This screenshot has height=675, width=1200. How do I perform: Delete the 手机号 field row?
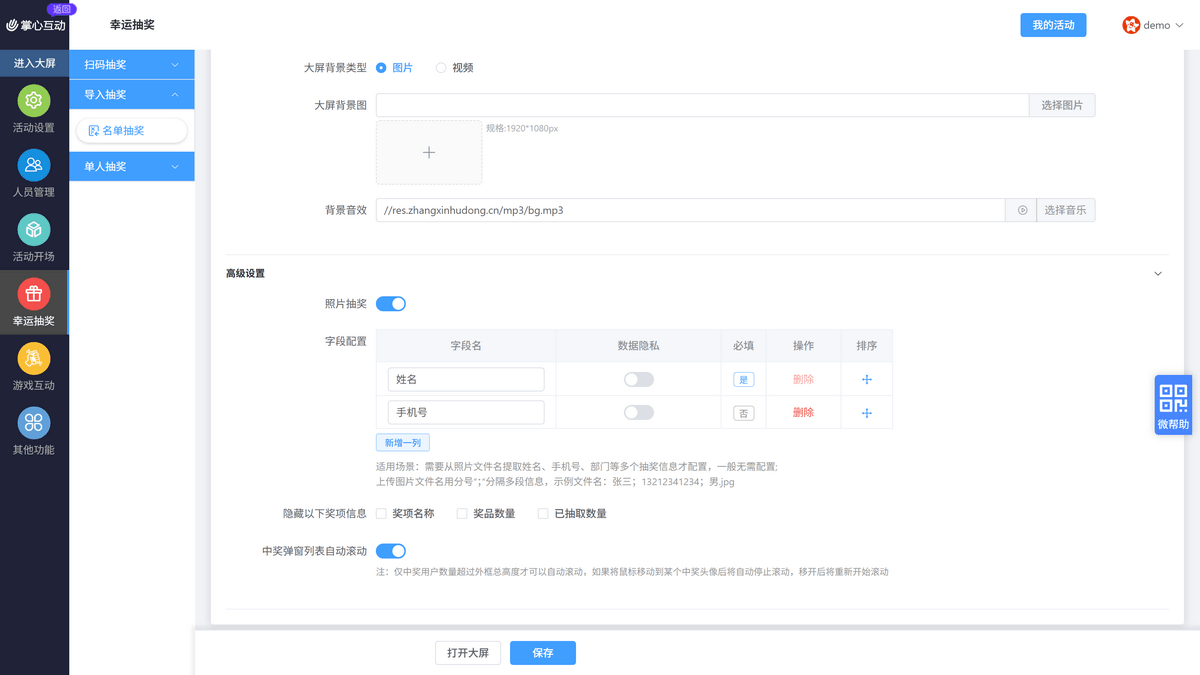coord(803,413)
